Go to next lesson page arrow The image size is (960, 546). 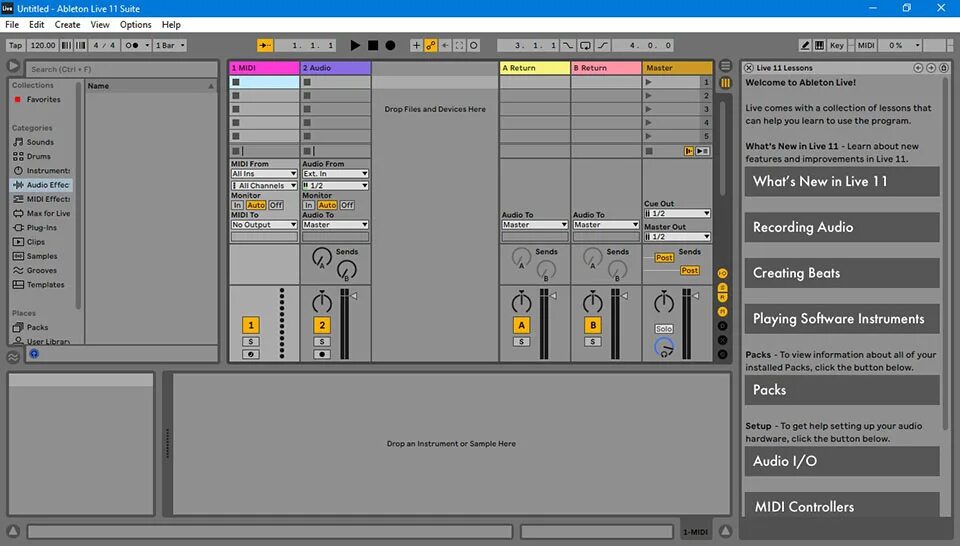[x=931, y=68]
